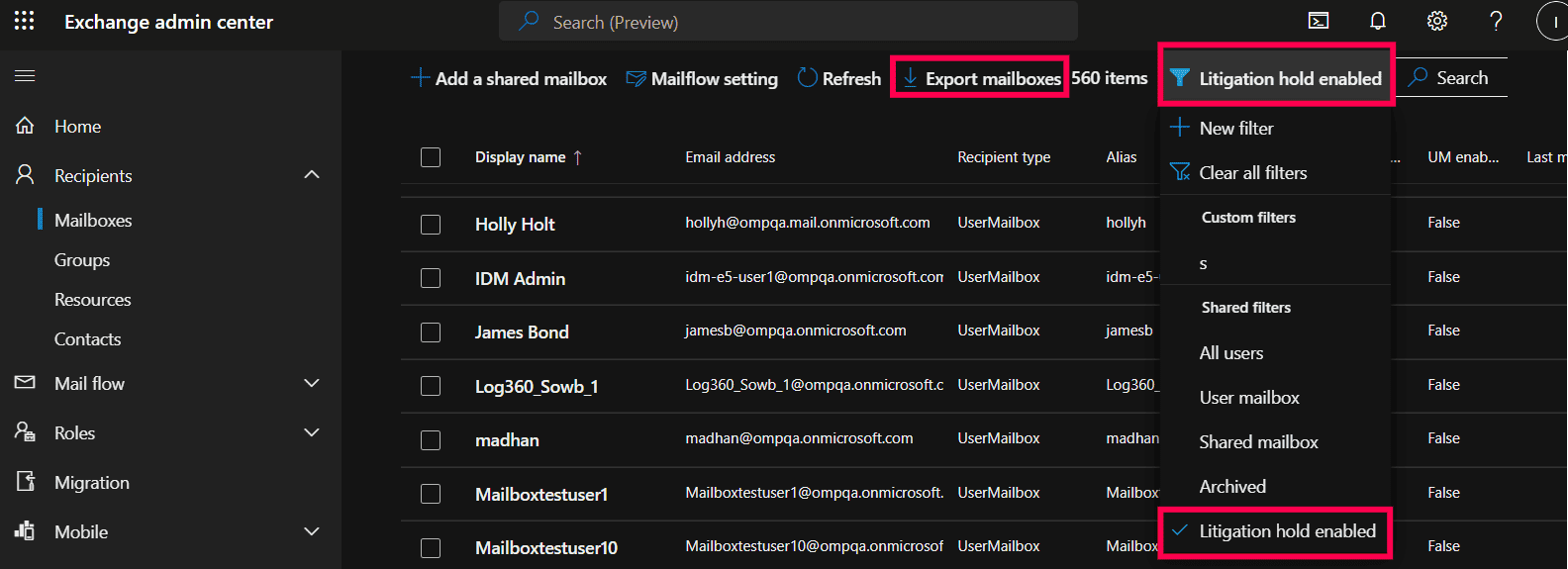Open Cloud Shell icon in header

click(1319, 21)
